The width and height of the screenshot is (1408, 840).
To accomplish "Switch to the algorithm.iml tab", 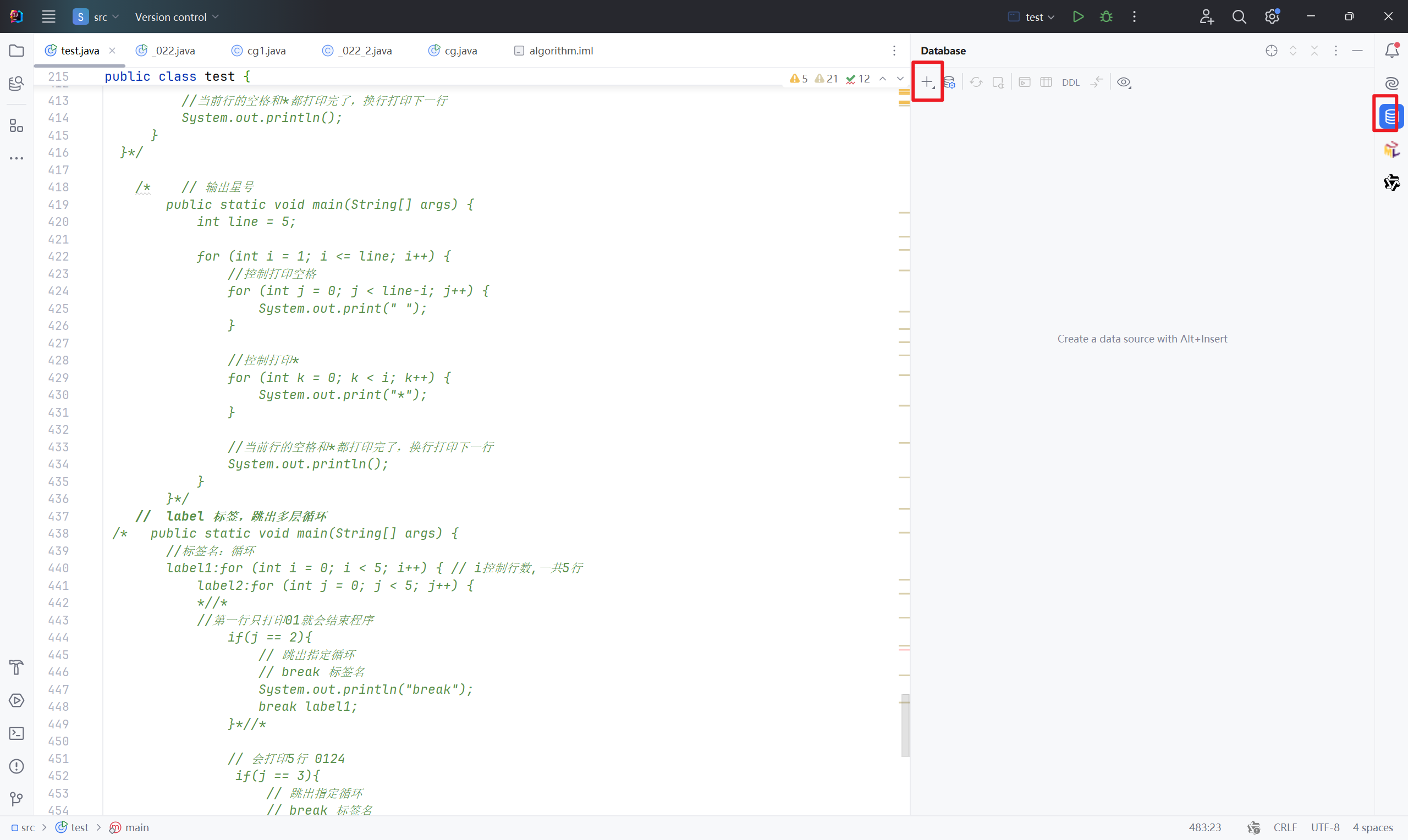I will 560,51.
